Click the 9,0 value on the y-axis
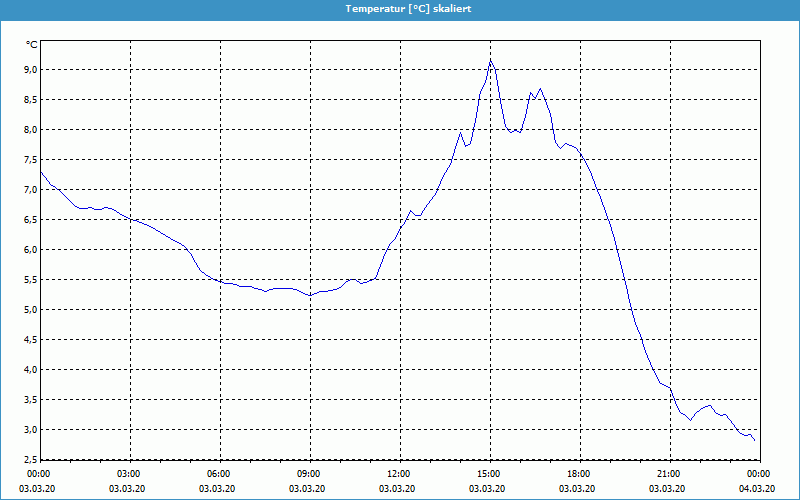 point(31,69)
